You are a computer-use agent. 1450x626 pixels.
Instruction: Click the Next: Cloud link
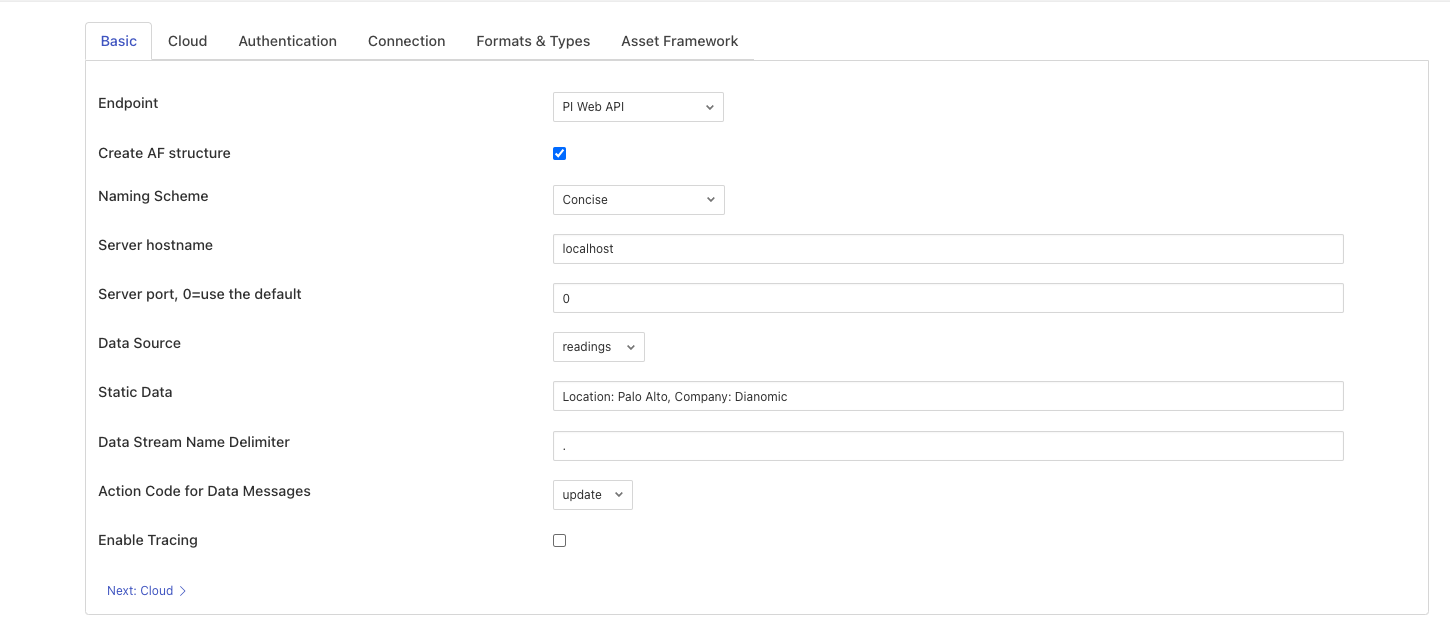click(x=140, y=591)
